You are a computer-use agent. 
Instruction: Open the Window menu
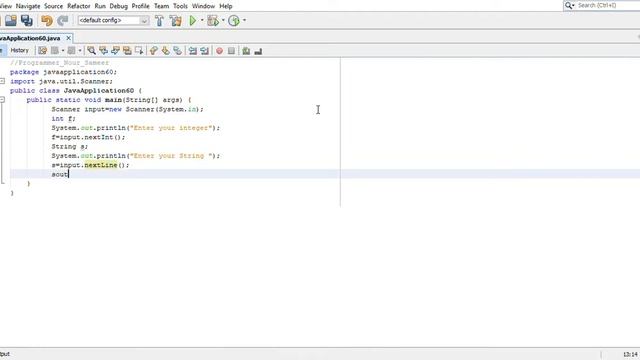203,6
